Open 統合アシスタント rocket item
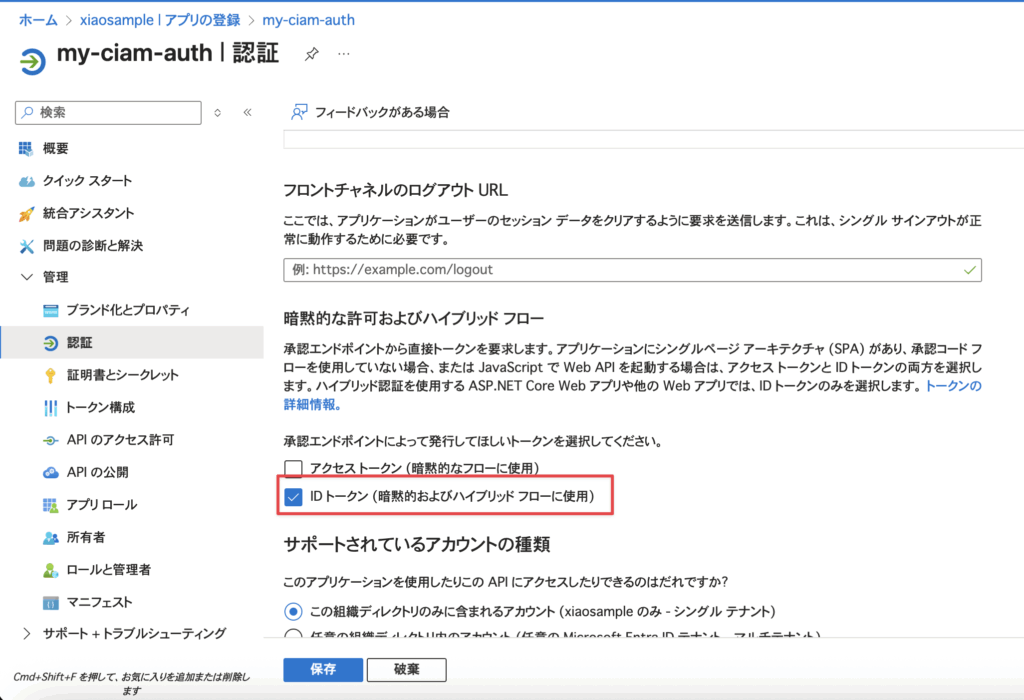The width and height of the screenshot is (1024, 700). [x=88, y=213]
